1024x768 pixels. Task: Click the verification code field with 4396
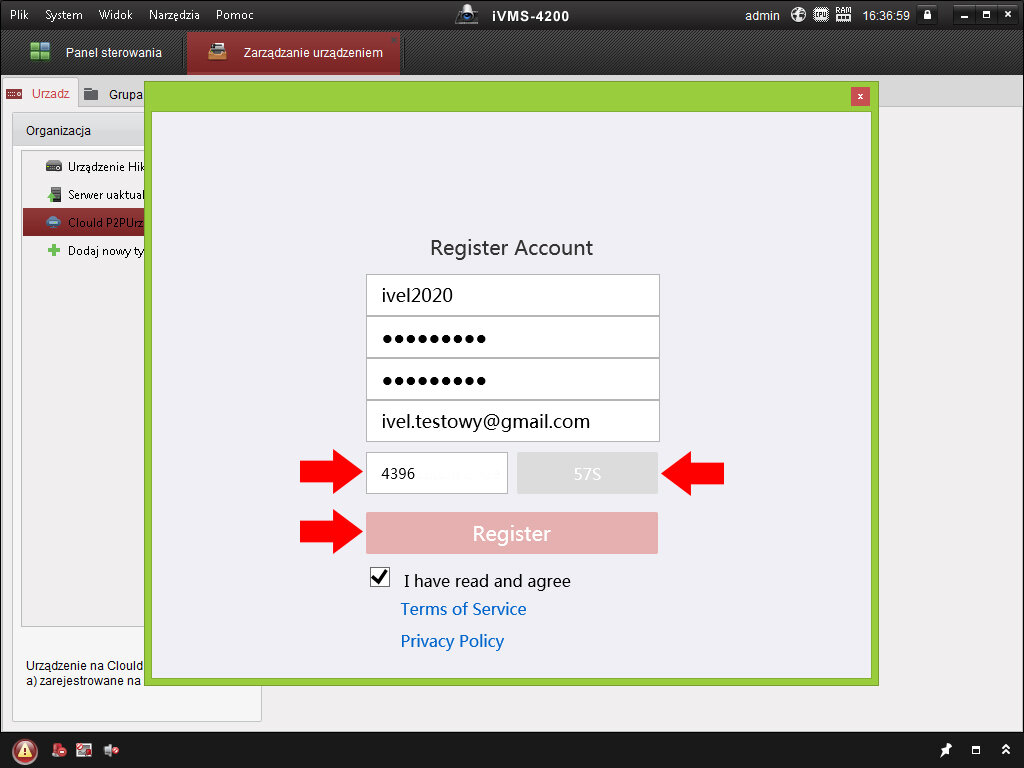436,473
